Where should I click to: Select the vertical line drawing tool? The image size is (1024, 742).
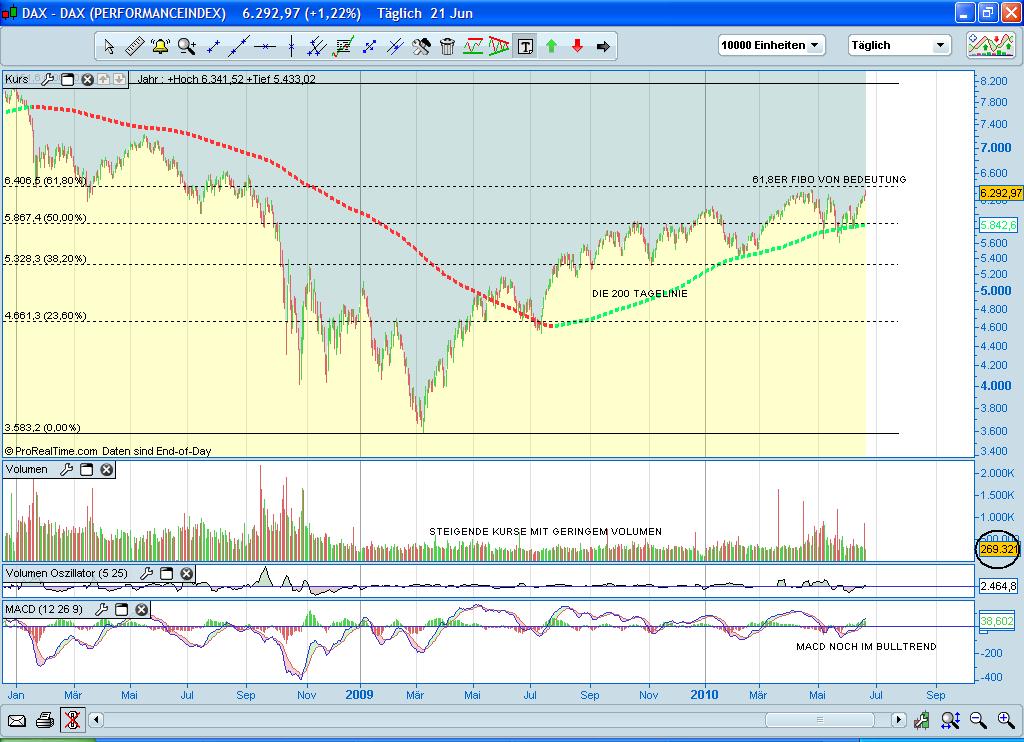[291, 46]
